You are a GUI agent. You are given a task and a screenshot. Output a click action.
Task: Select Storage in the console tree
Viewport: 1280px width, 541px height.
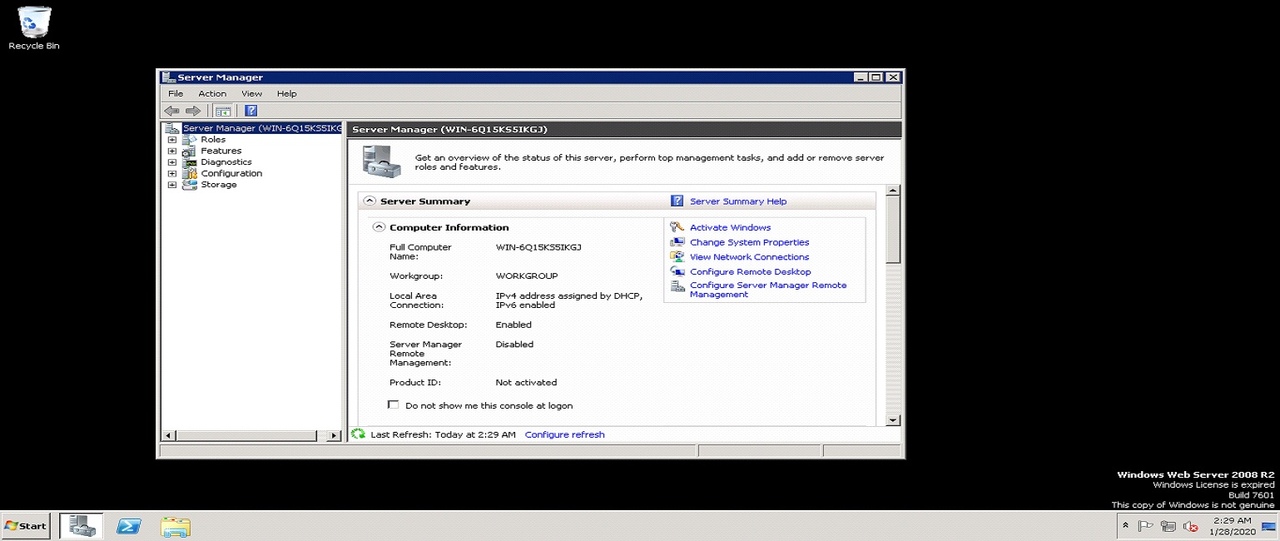tap(218, 184)
